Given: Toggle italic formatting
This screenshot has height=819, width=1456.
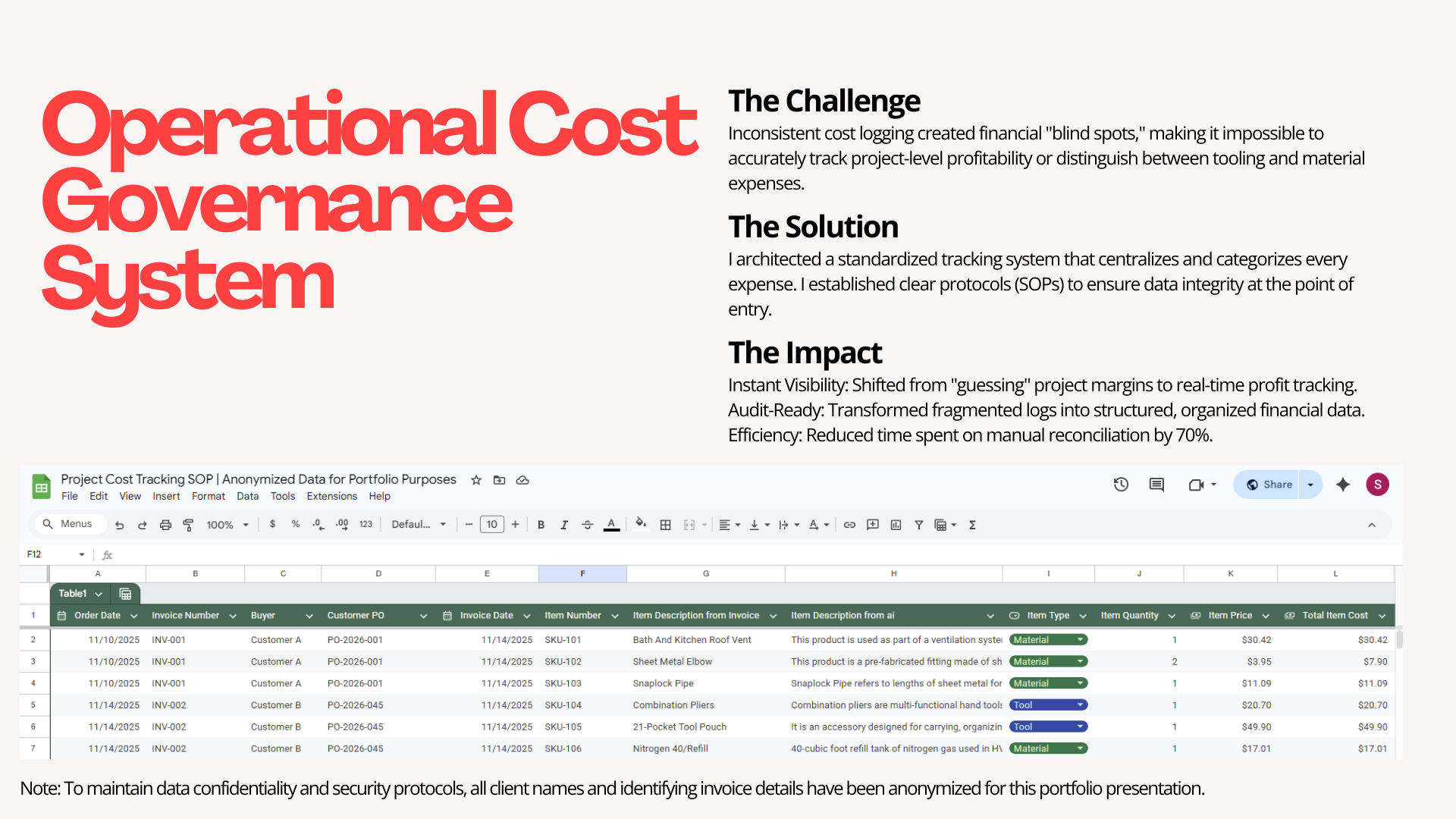Looking at the screenshot, I should [563, 525].
